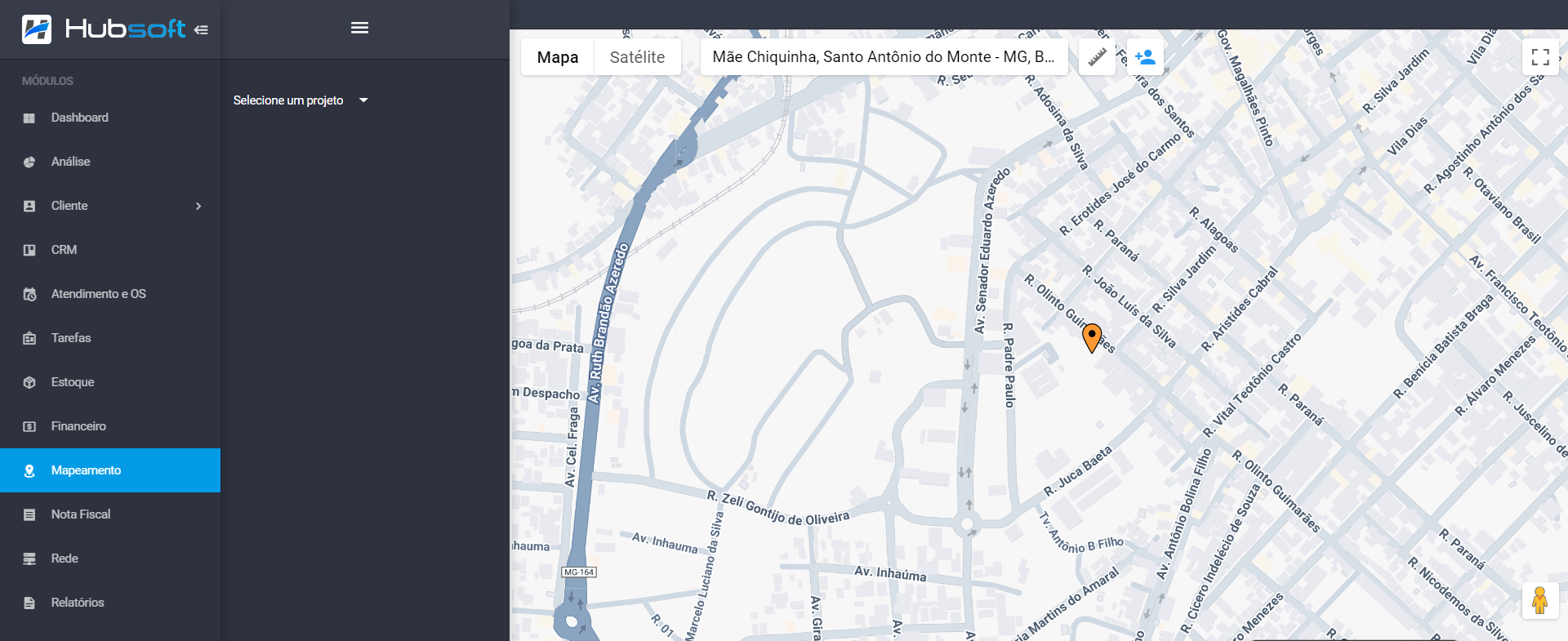Click the CRM board icon
The width and height of the screenshot is (1568, 641).
[29, 250]
